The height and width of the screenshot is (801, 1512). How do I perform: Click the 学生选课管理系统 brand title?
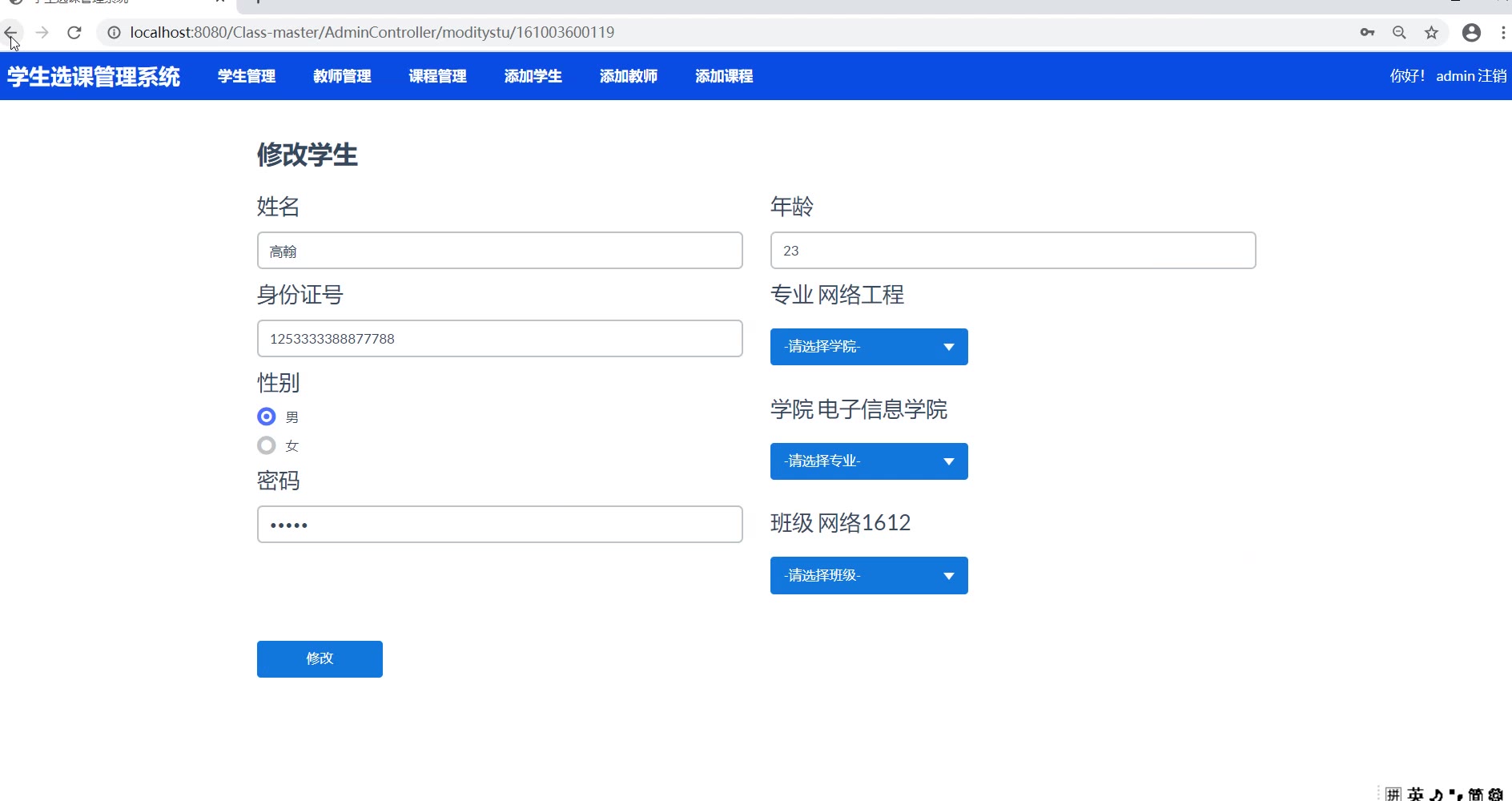tap(94, 77)
